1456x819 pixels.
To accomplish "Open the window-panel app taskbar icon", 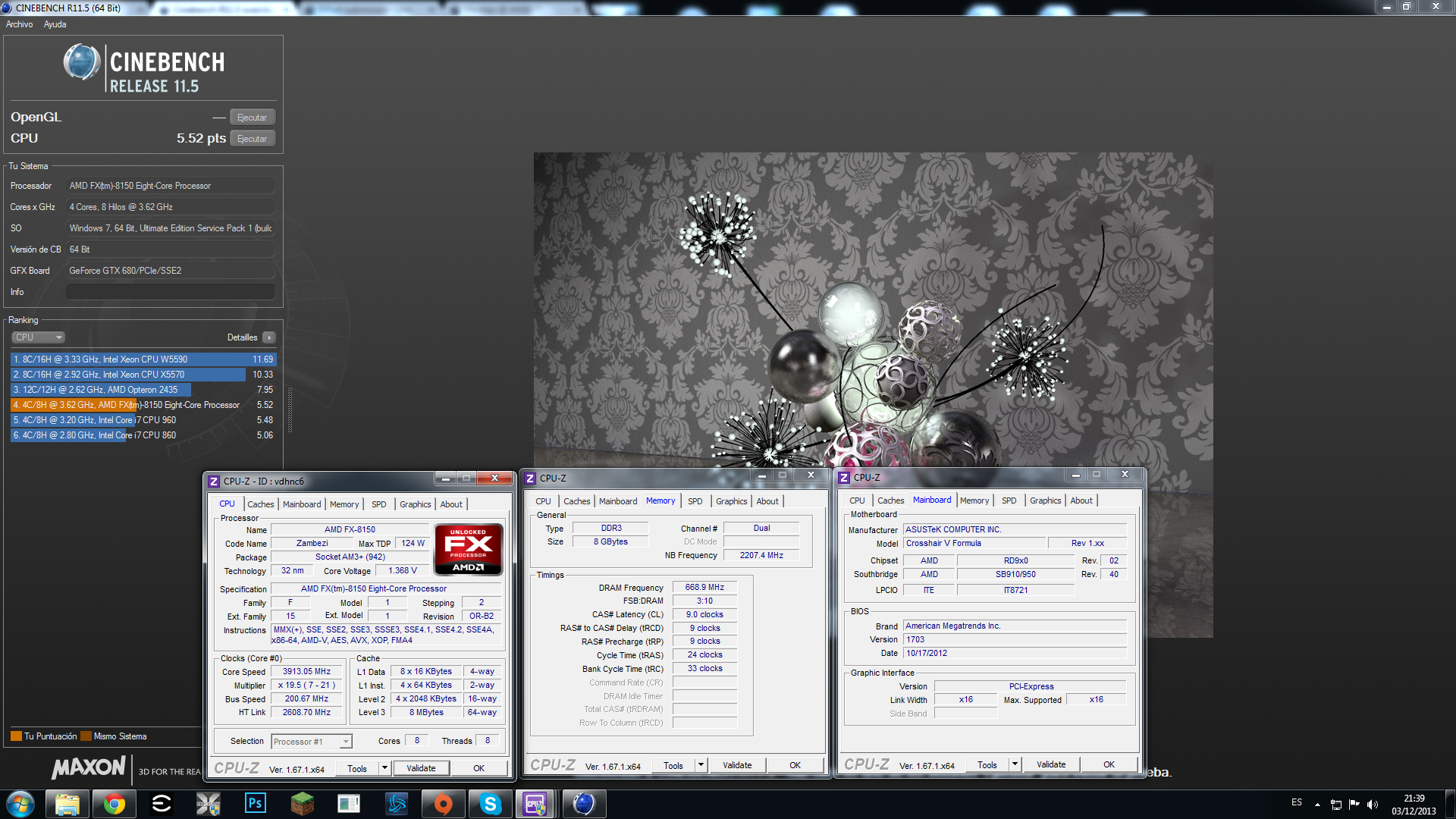I will (x=350, y=804).
